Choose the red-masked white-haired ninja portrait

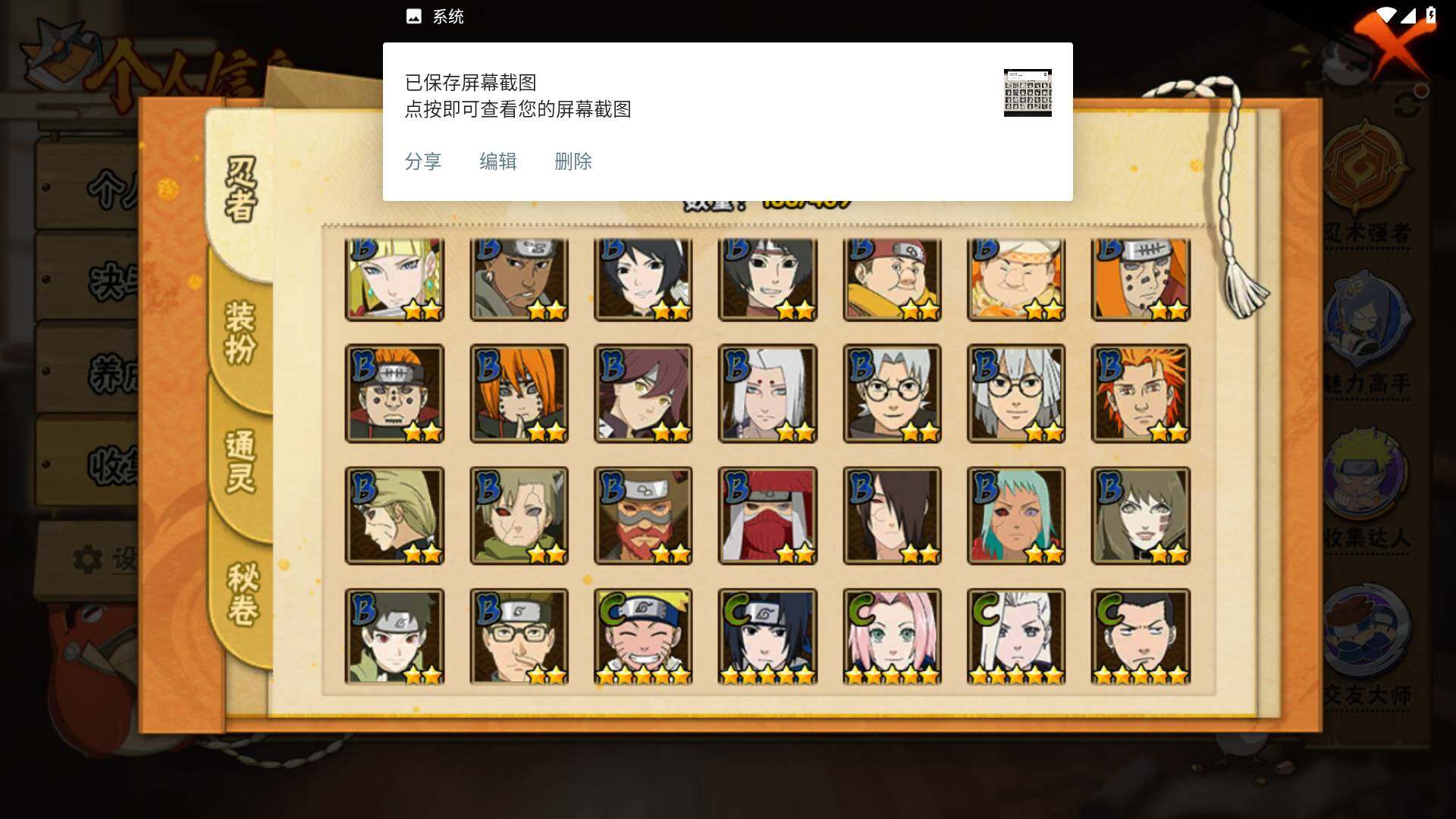pyautogui.click(x=767, y=516)
